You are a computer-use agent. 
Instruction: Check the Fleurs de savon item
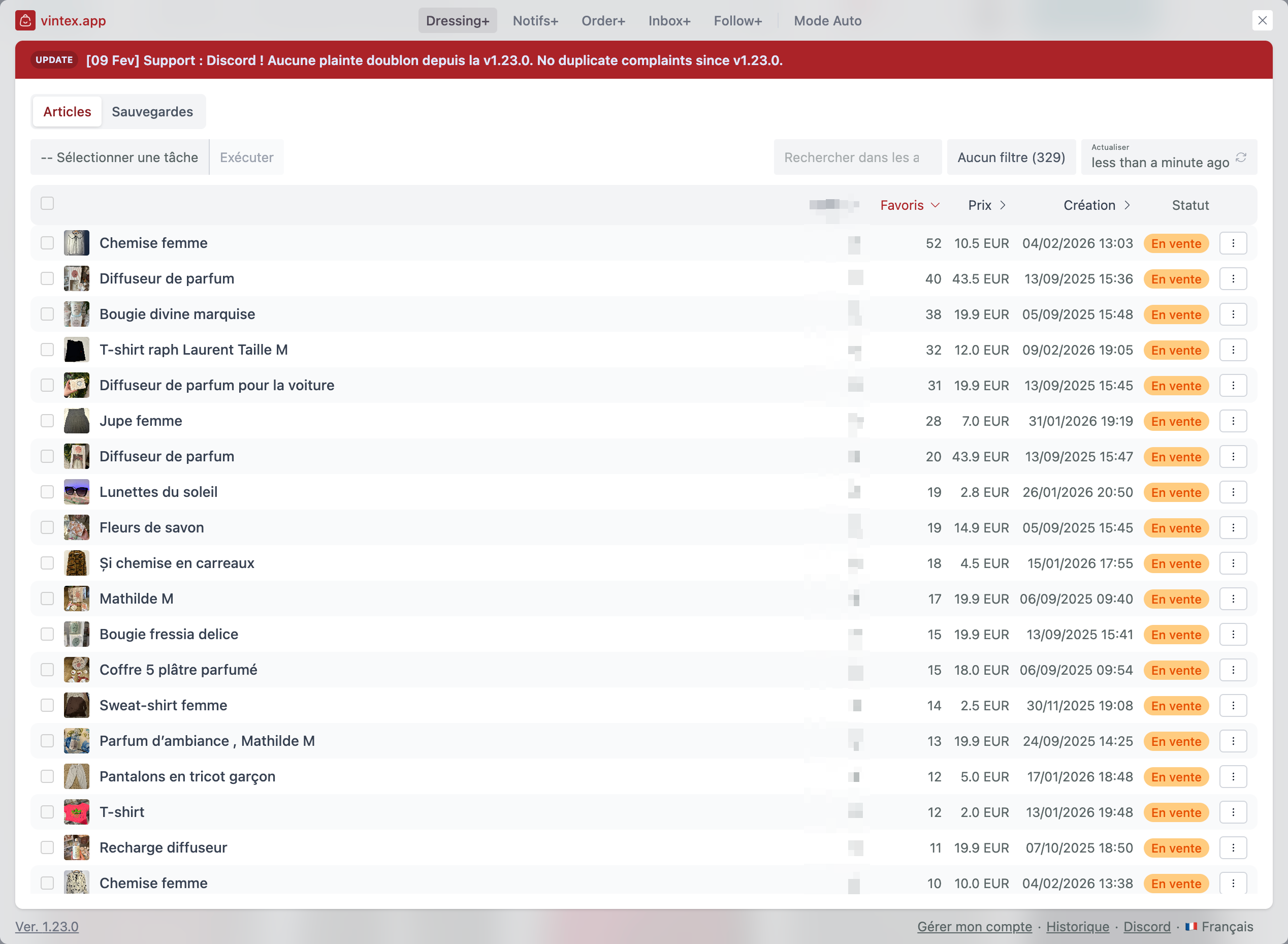[47, 528]
